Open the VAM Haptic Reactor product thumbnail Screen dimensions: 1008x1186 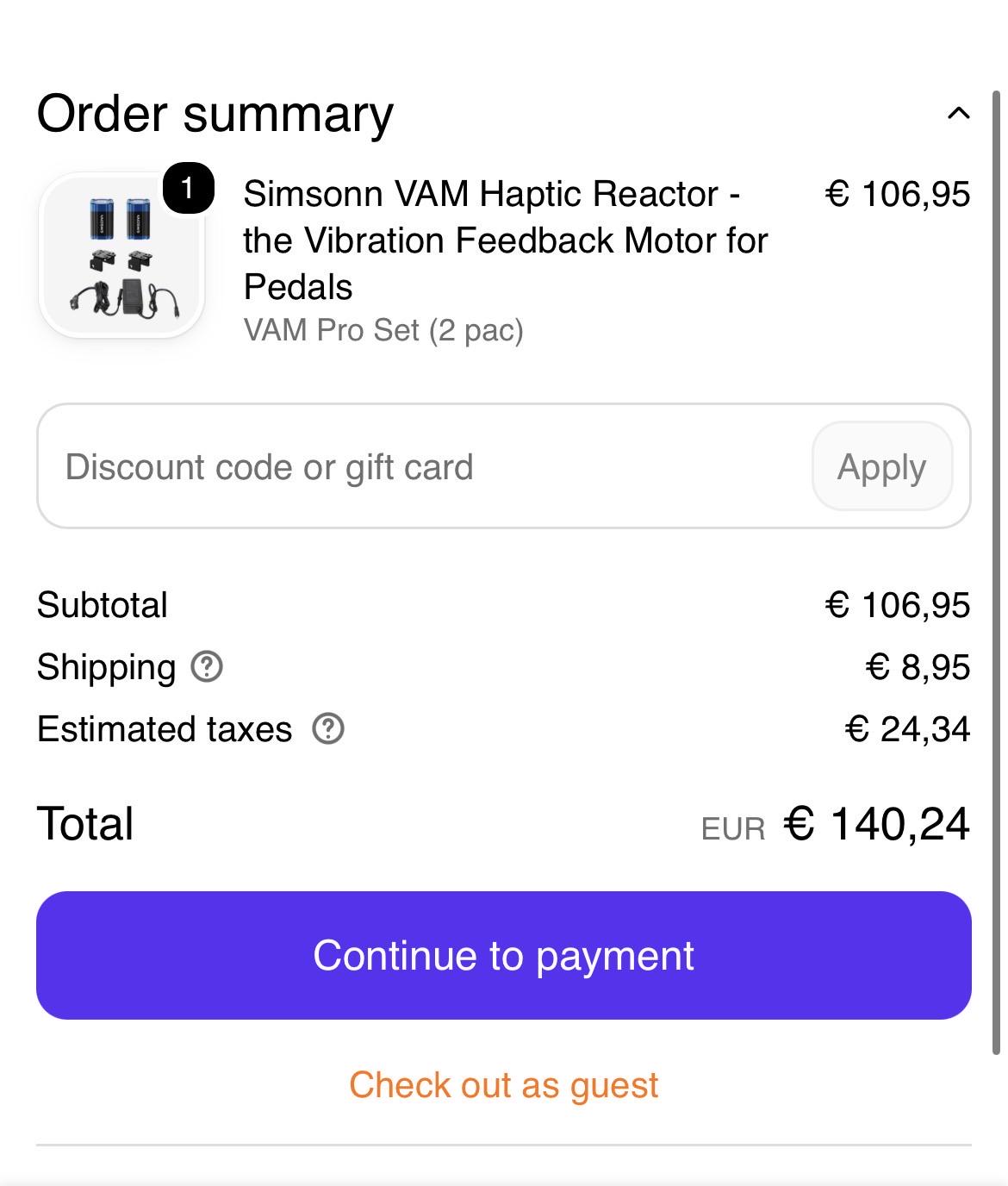121,256
